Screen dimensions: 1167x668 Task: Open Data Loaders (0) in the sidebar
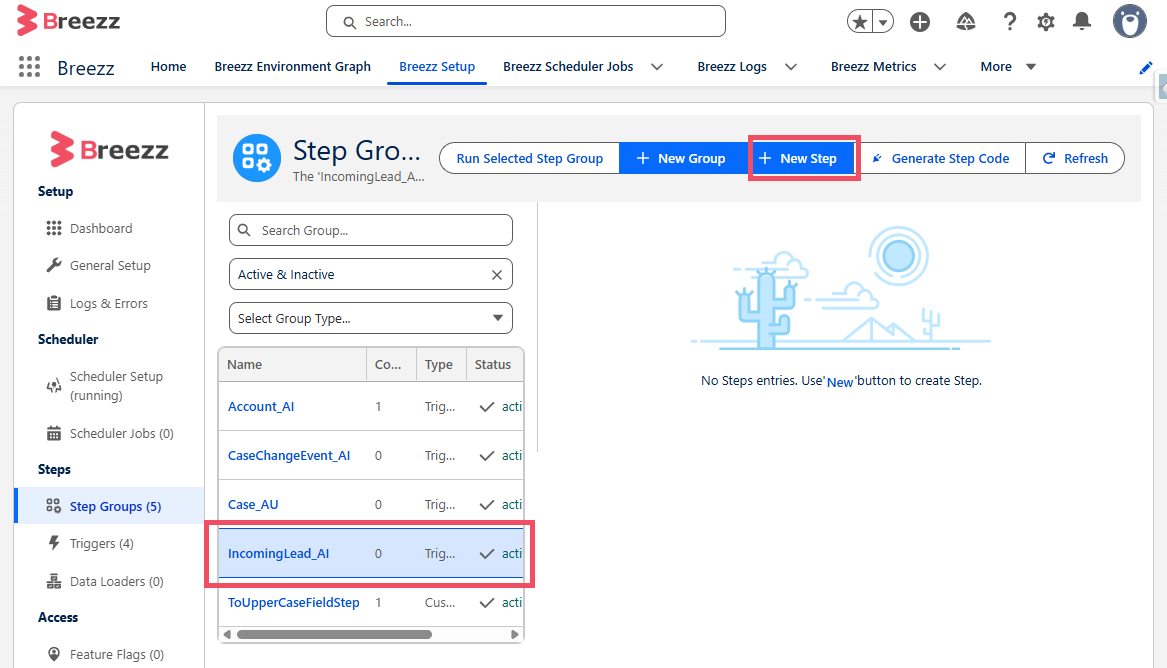[116, 582]
